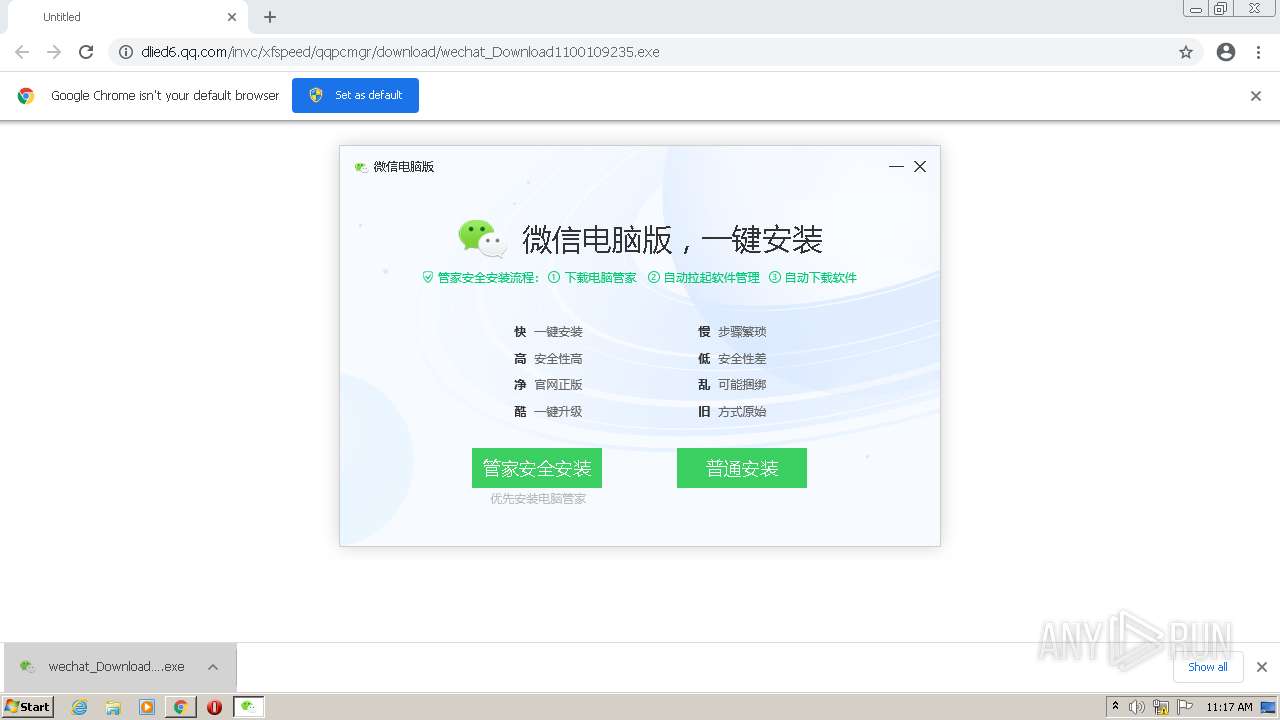This screenshot has height=720, width=1280.
Task: Show hidden tray icons arrow
Action: tap(1115, 707)
